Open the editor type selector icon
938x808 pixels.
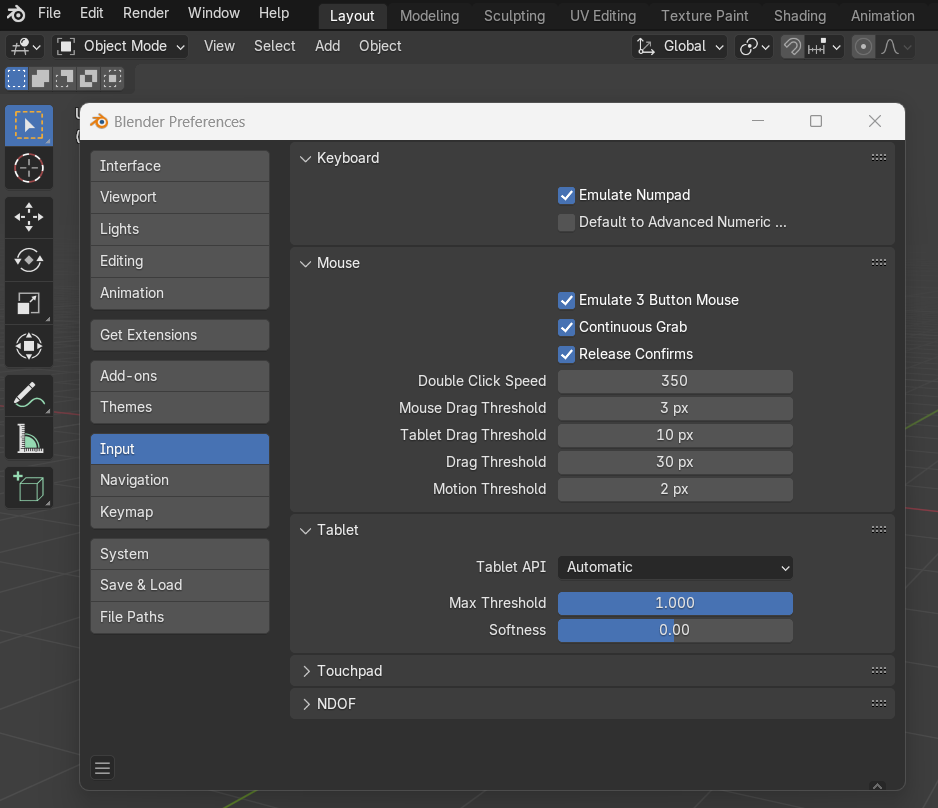(x=26, y=47)
